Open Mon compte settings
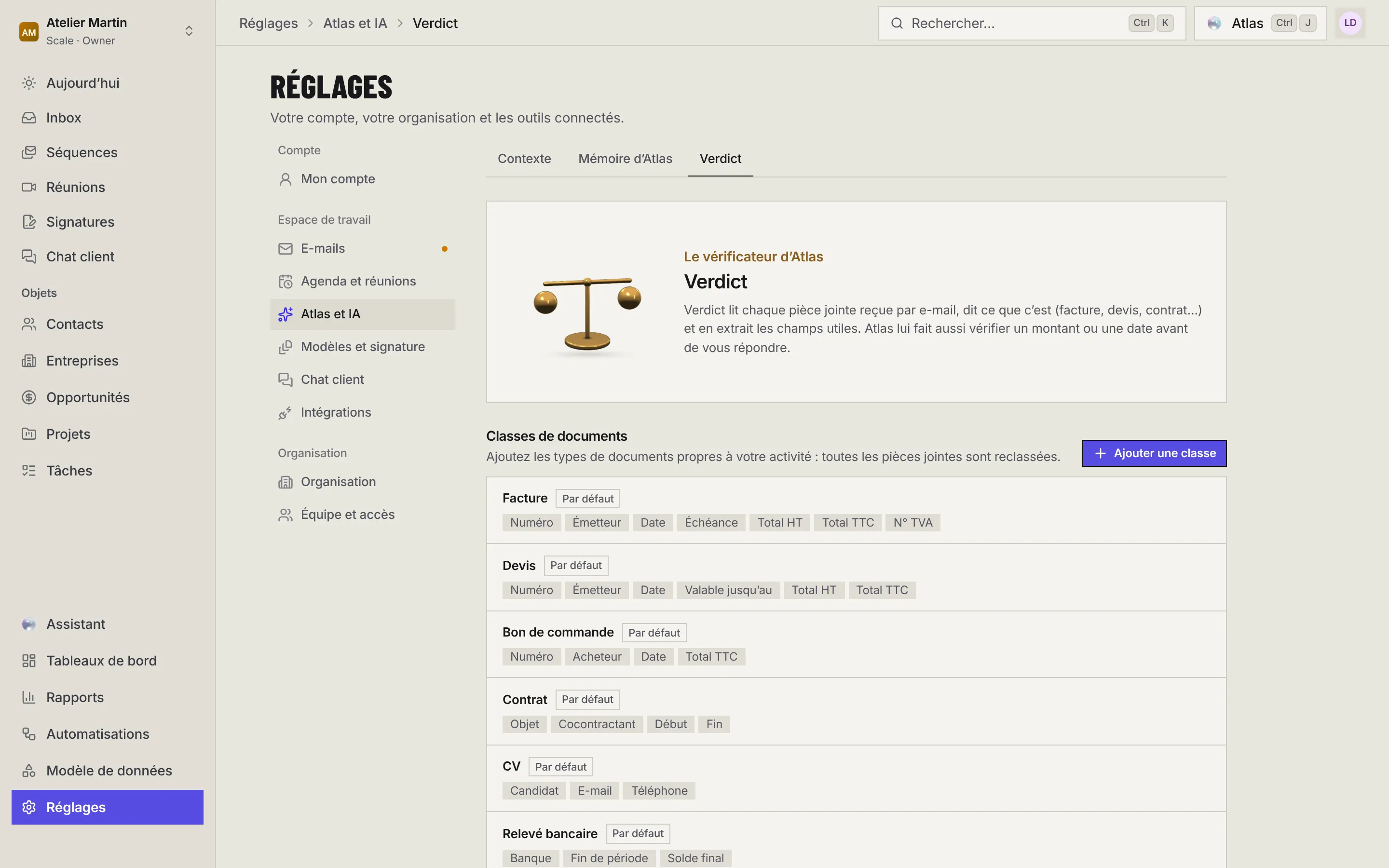1389x868 pixels. click(363, 179)
